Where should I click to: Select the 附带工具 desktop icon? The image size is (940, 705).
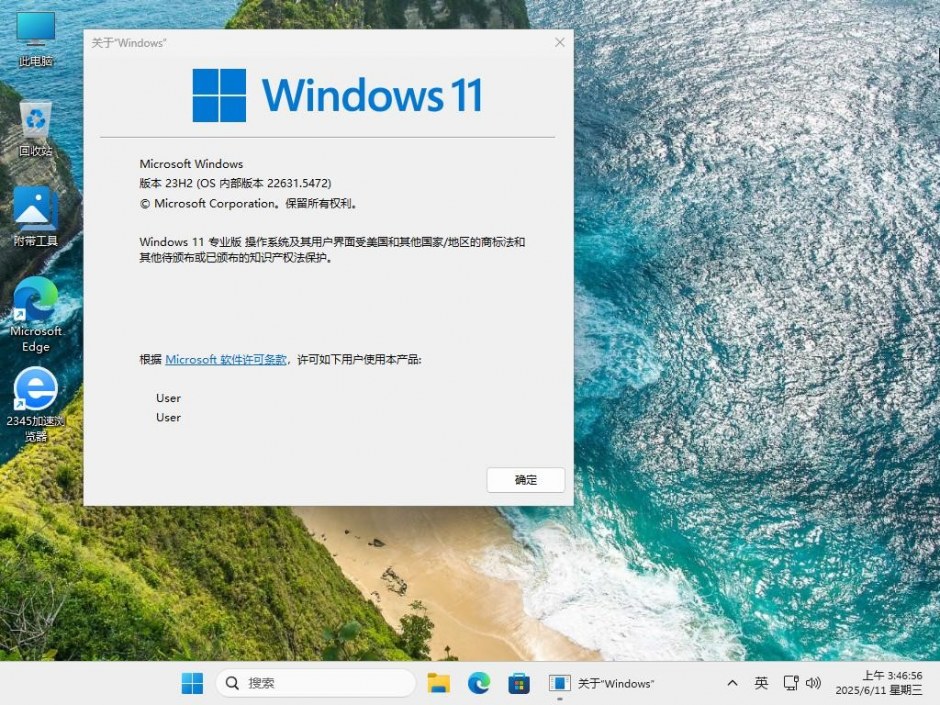coord(36,217)
